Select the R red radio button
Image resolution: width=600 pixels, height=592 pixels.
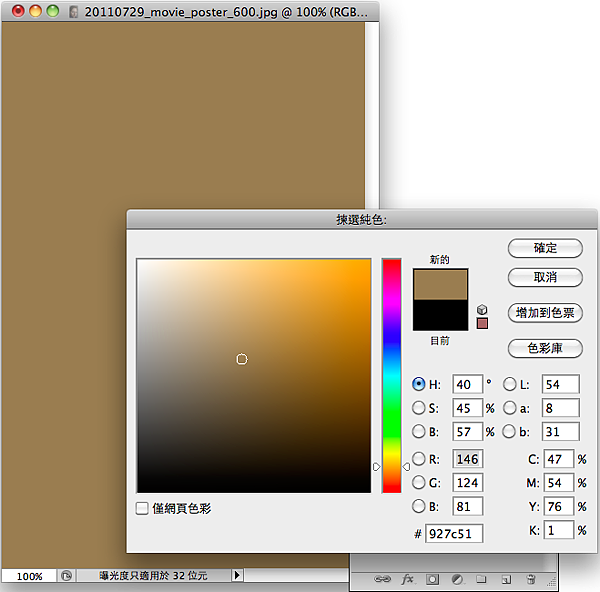419,458
